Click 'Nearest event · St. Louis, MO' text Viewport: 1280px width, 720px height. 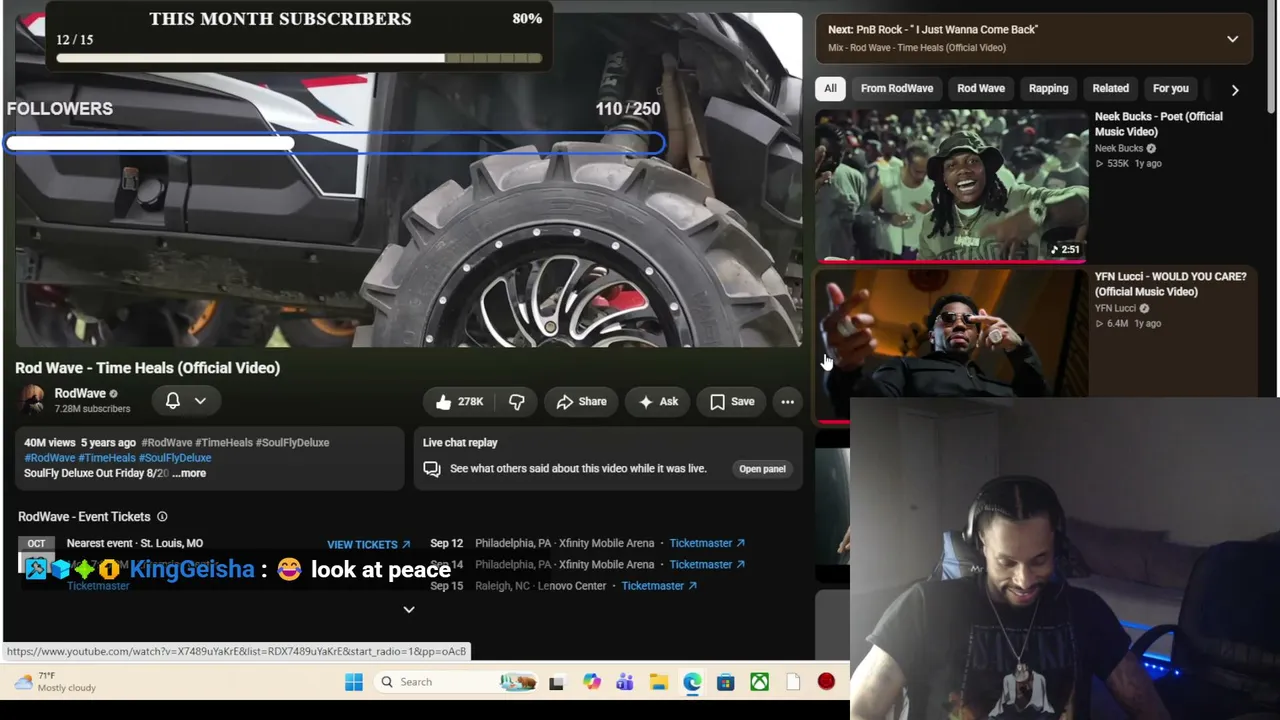pos(135,543)
